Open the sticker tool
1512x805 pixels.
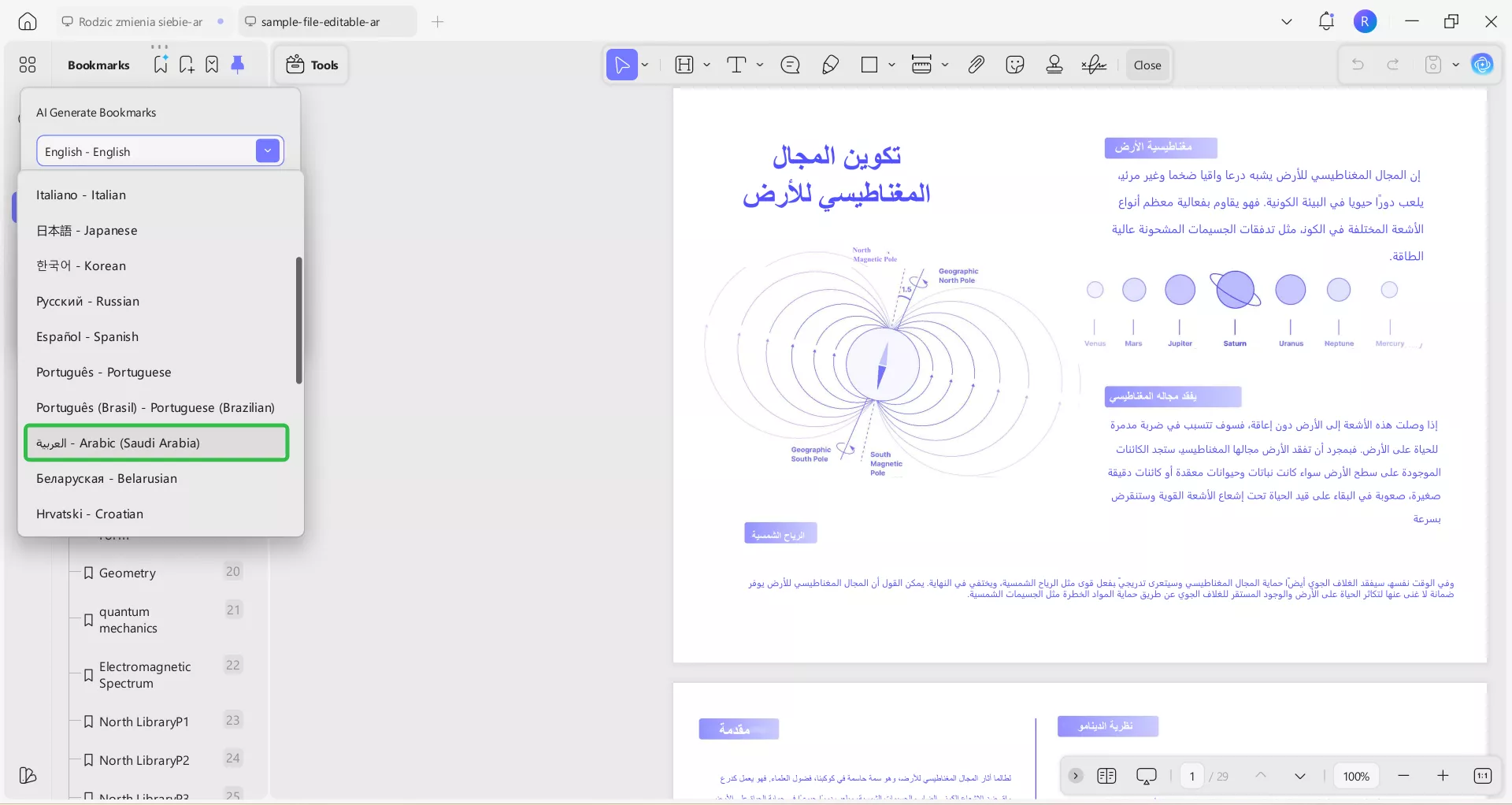[1015, 65]
